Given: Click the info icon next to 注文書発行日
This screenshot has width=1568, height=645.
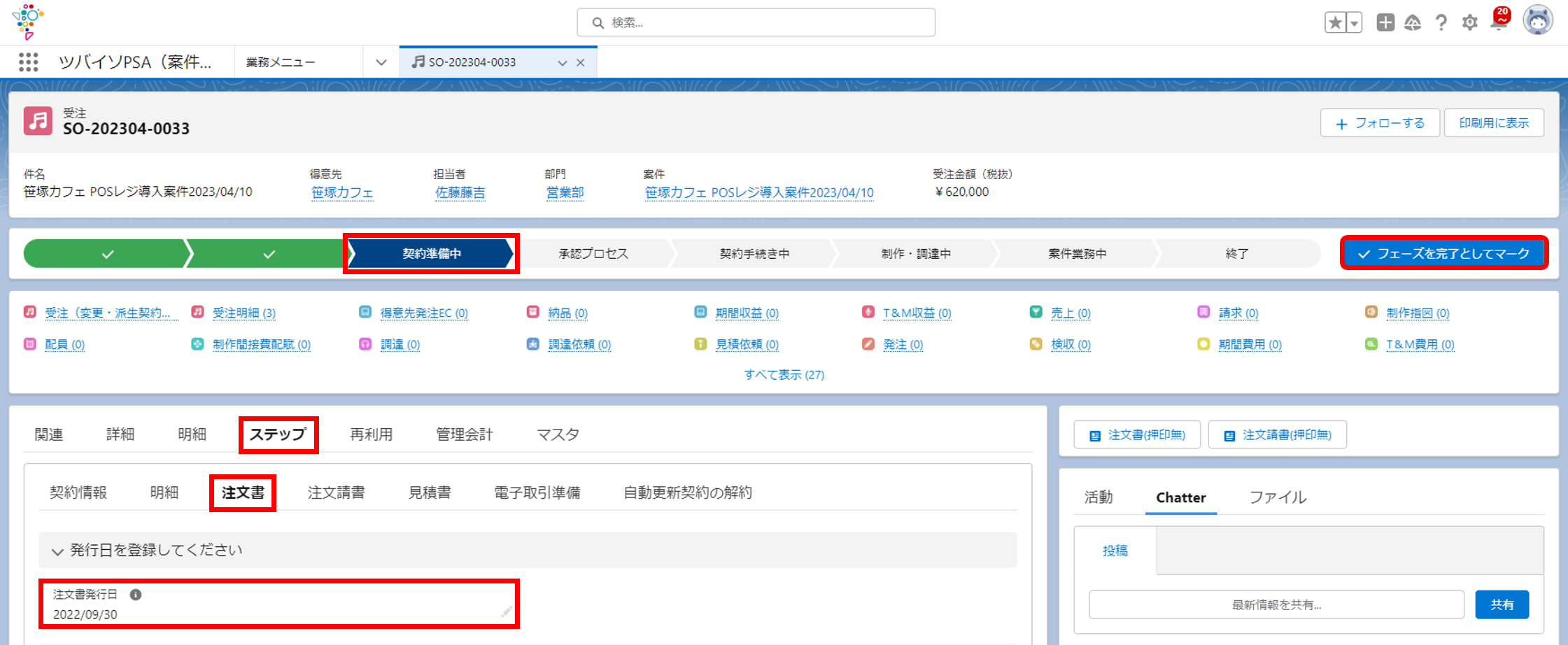Looking at the screenshot, I should [x=136, y=595].
